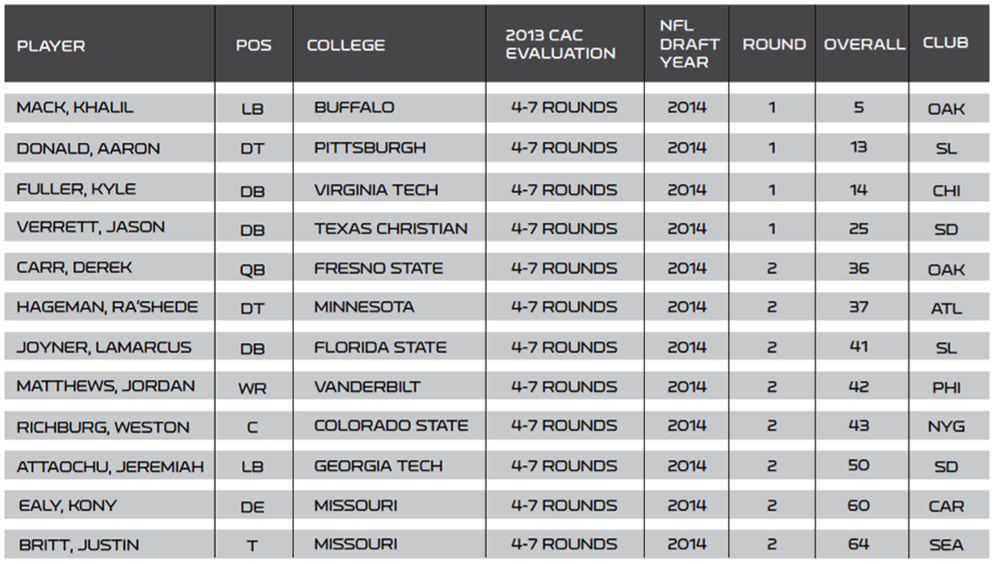Select ATTAOCHU, JEREMIAH player name

point(110,467)
